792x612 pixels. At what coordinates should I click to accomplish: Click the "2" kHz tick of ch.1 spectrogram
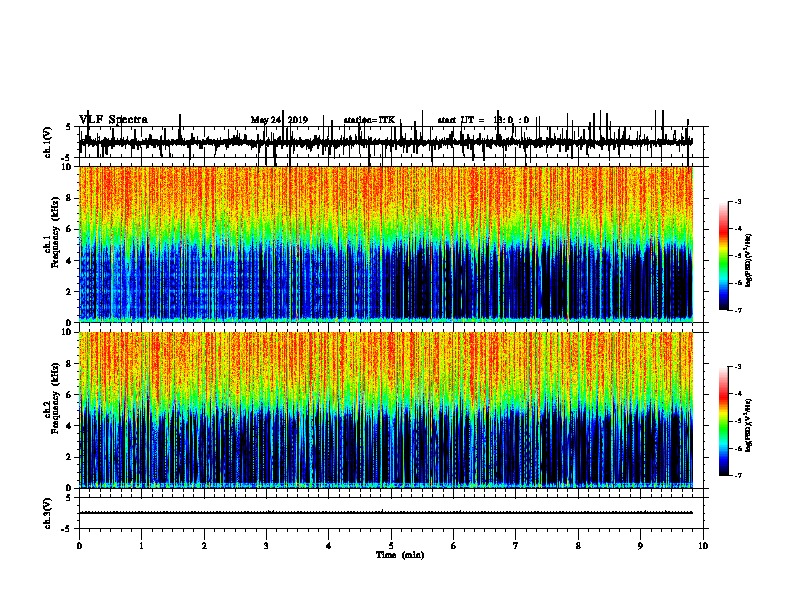tap(70, 291)
